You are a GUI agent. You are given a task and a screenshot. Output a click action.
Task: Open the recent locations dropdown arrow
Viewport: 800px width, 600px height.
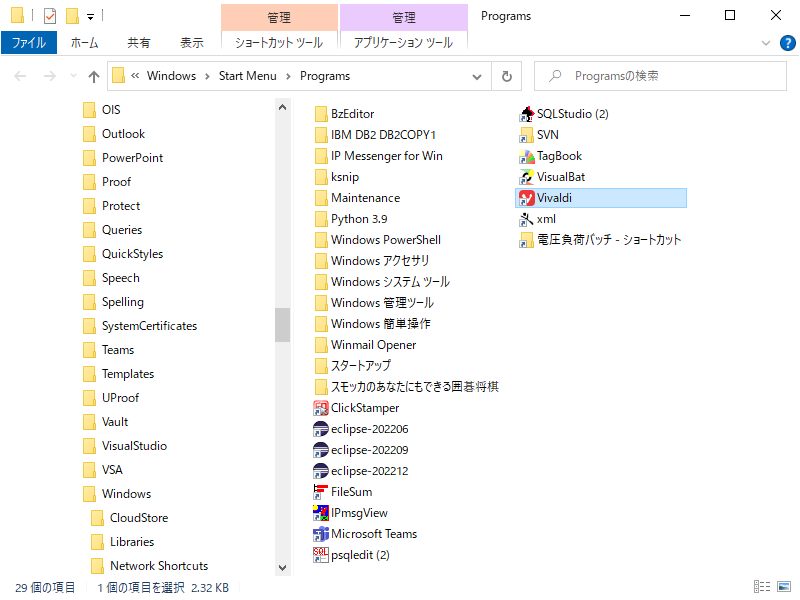pos(73,77)
